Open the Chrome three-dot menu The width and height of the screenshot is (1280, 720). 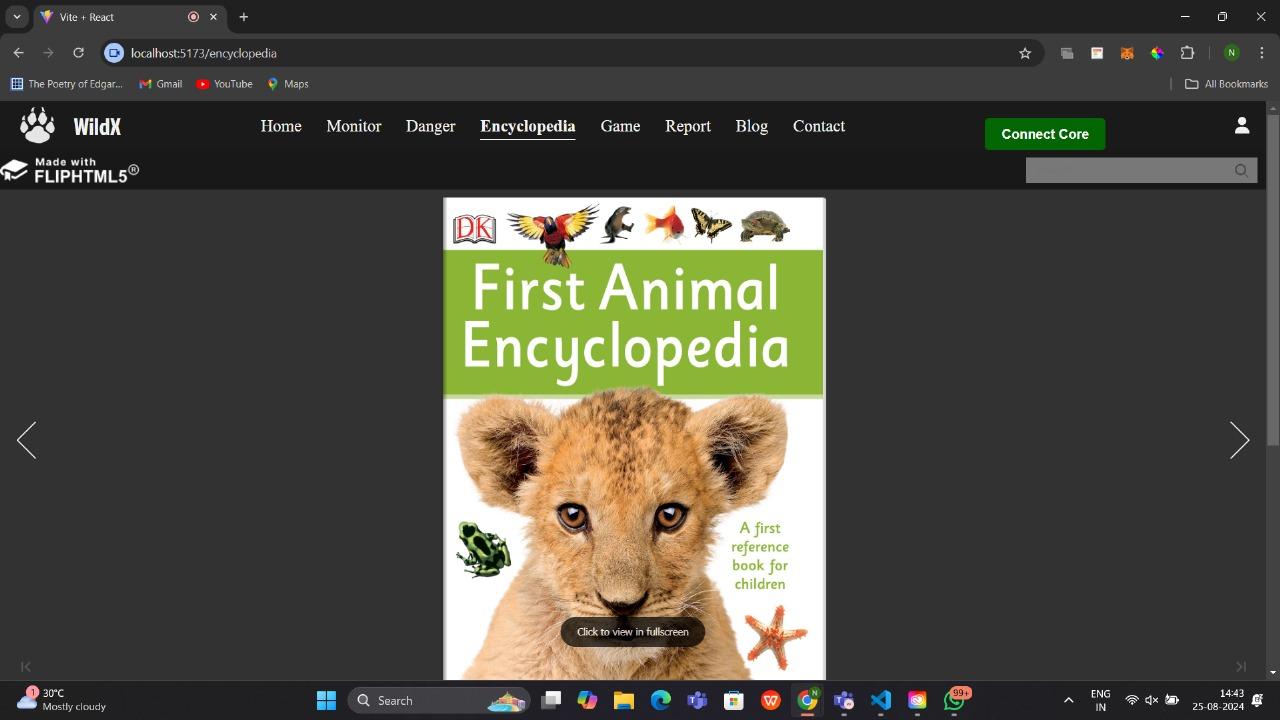coord(1262,53)
